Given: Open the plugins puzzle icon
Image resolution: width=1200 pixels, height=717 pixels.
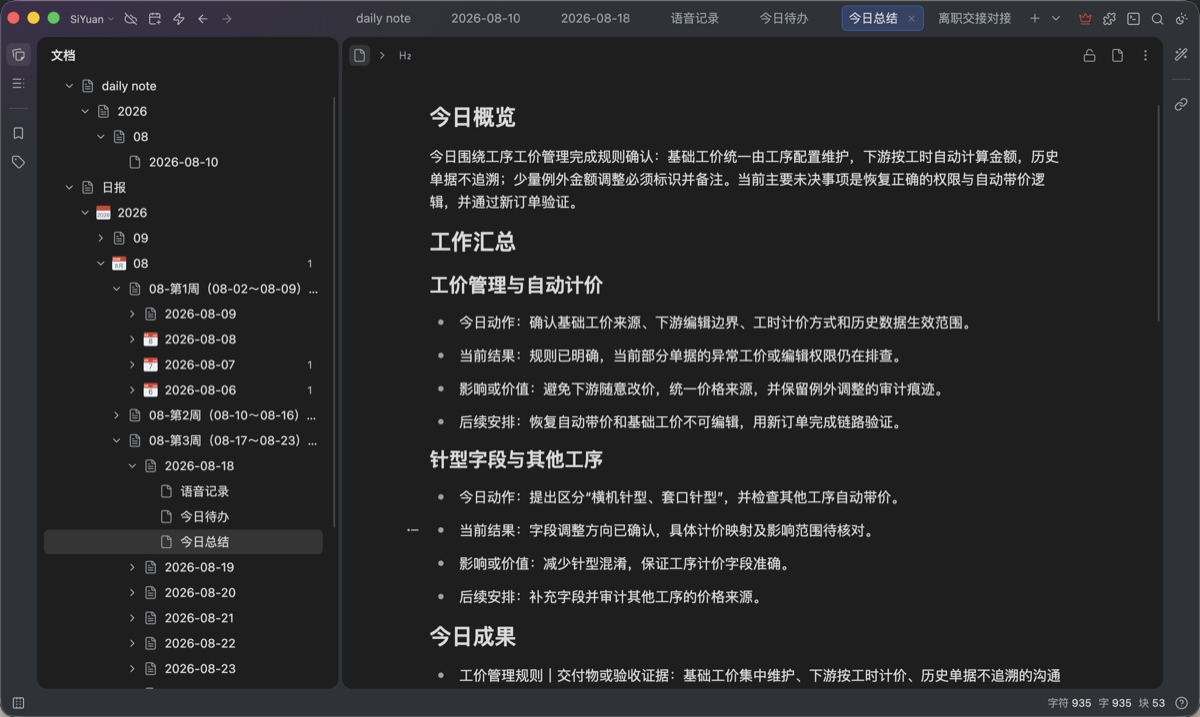Looking at the screenshot, I should (x=1109, y=19).
